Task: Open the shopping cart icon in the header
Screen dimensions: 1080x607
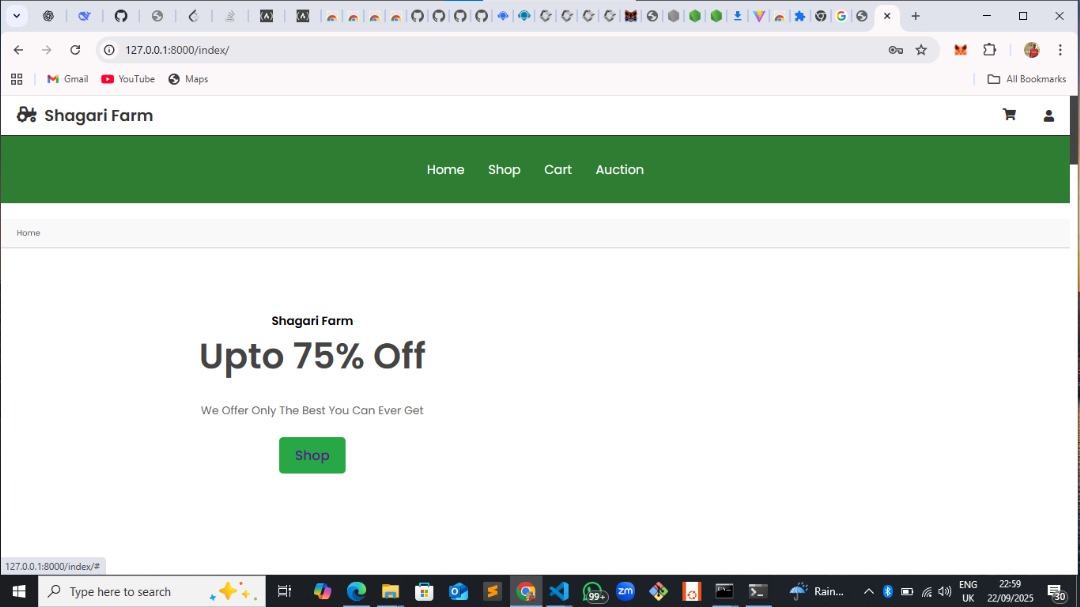Action: 1008,114
